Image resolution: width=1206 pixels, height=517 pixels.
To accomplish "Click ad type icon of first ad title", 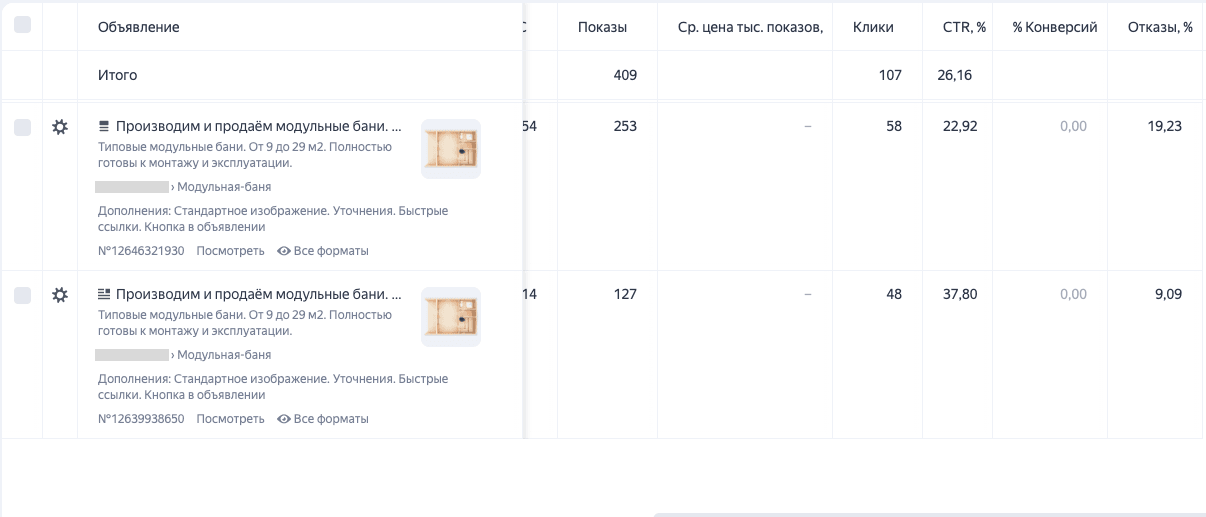I will coord(103,127).
